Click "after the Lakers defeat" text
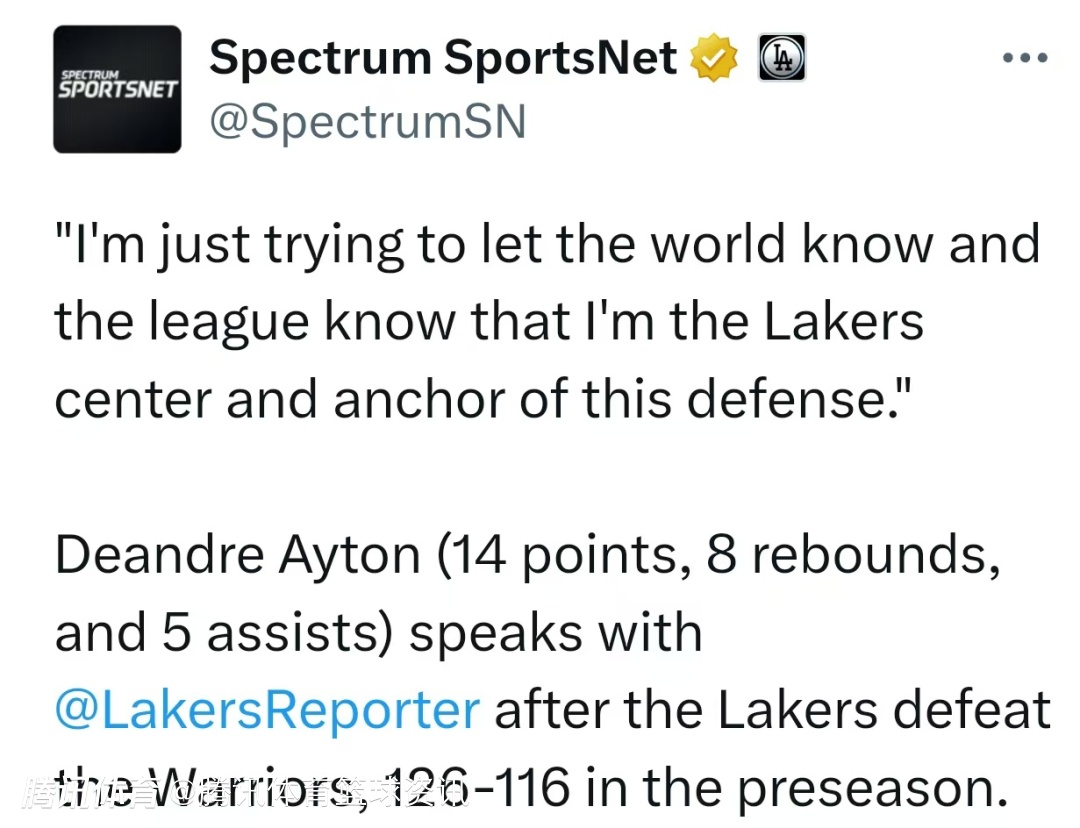Image resolution: width=1080 pixels, height=828 pixels. click(773, 711)
